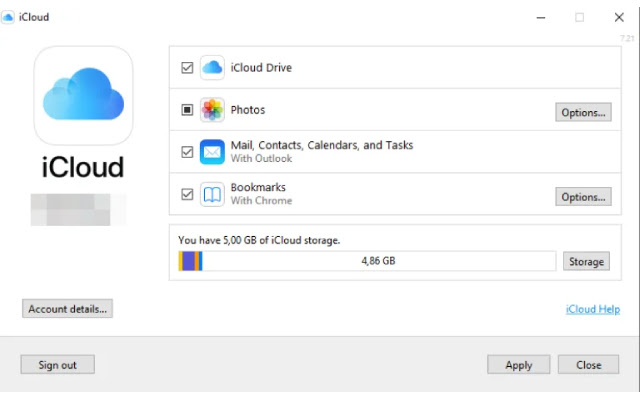Toggle the Photos checkbox
The width and height of the screenshot is (640, 400).
pos(187,110)
